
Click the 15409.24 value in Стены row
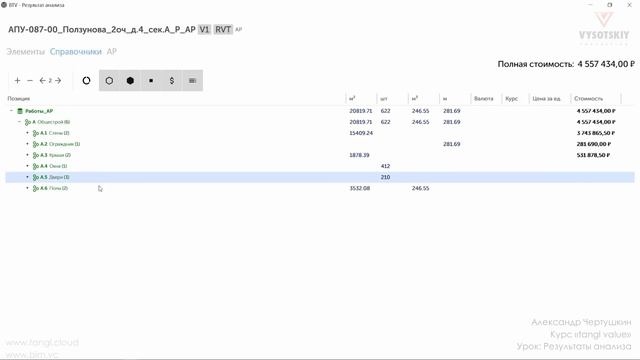[x=361, y=133]
